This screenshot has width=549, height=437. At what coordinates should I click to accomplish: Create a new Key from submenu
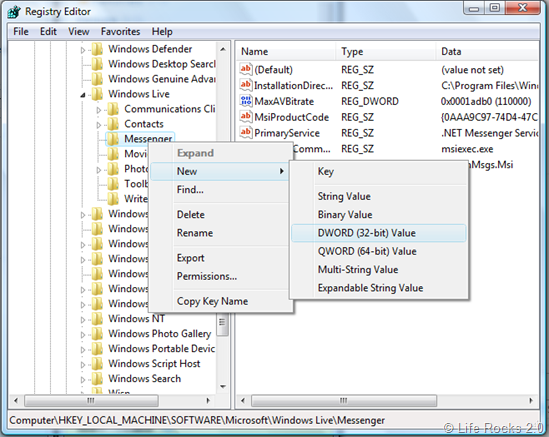pyautogui.click(x=379, y=172)
